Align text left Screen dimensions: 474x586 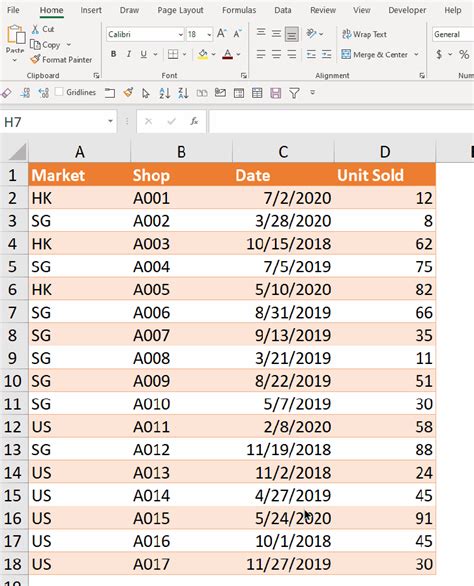[261, 55]
